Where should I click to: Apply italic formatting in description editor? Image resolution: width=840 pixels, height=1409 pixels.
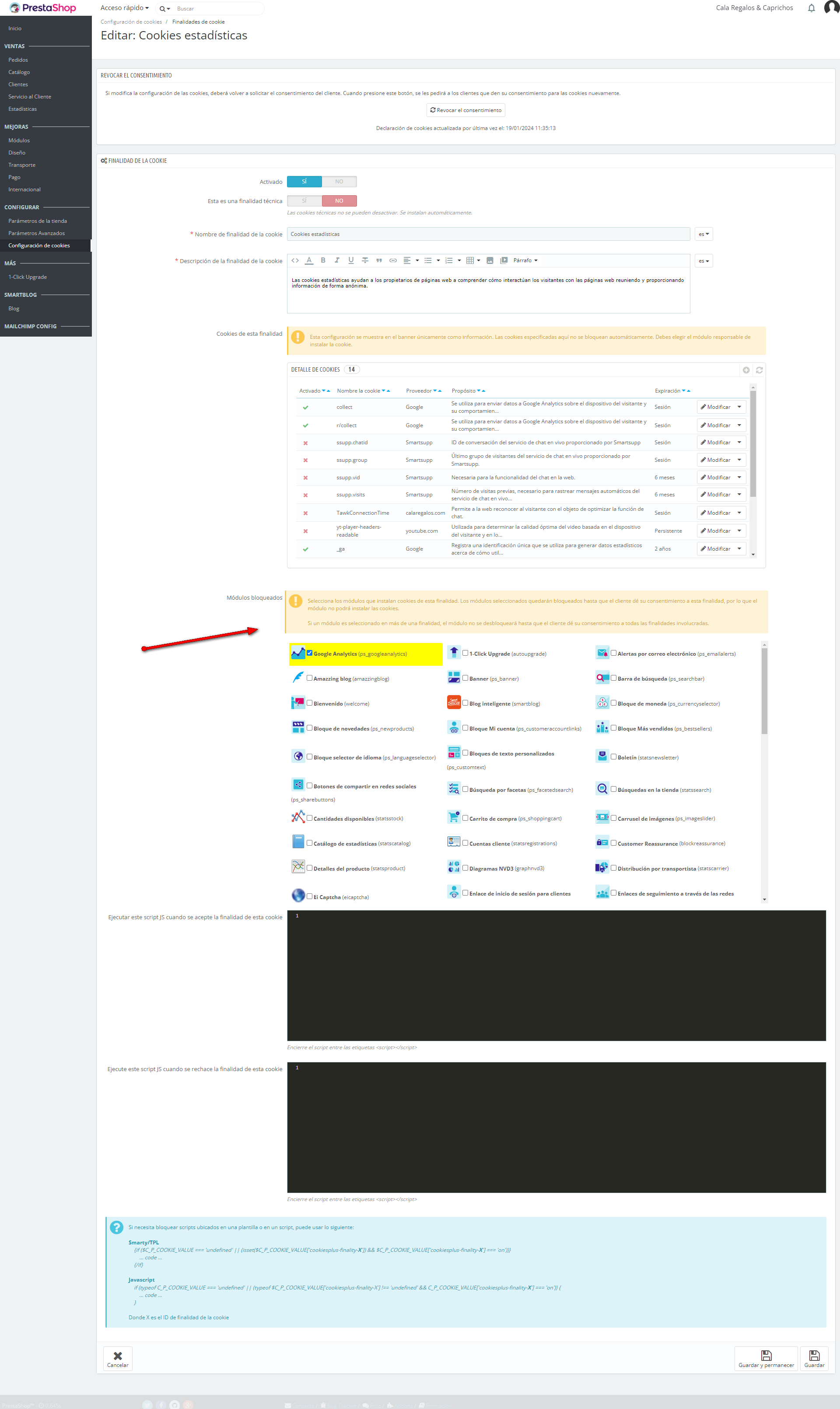(337, 260)
